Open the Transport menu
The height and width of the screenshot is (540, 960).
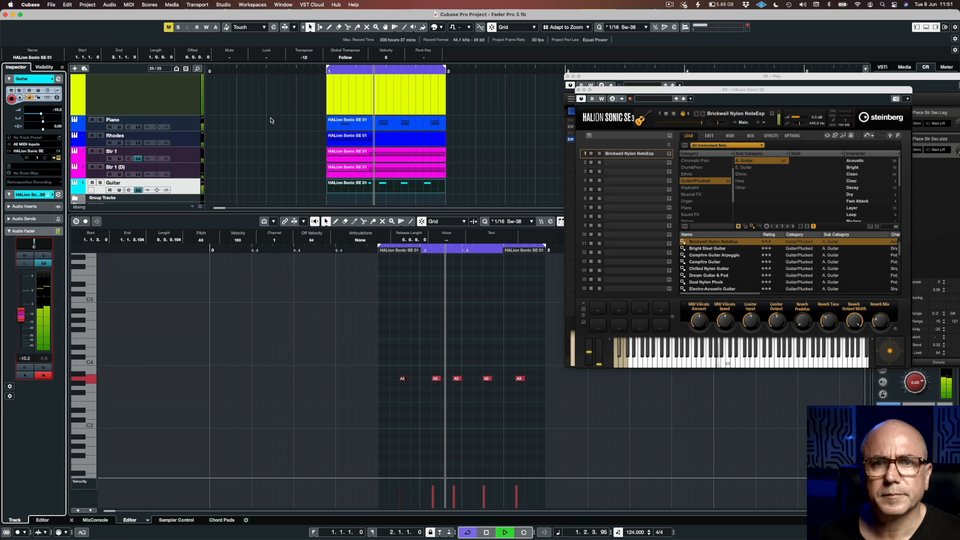tap(197, 4)
